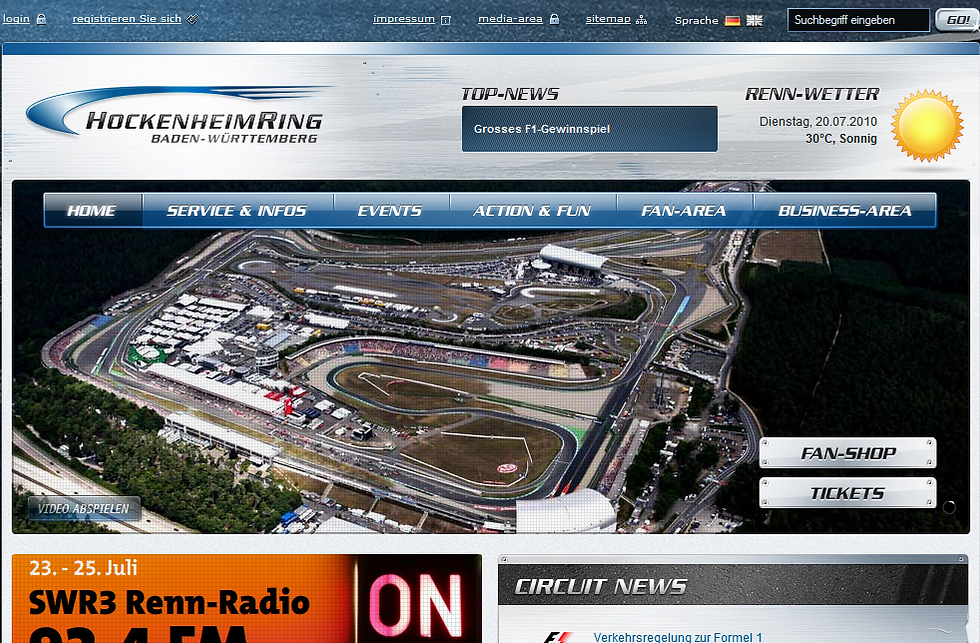
Task: Switch language with the British flag
Action: [755, 21]
